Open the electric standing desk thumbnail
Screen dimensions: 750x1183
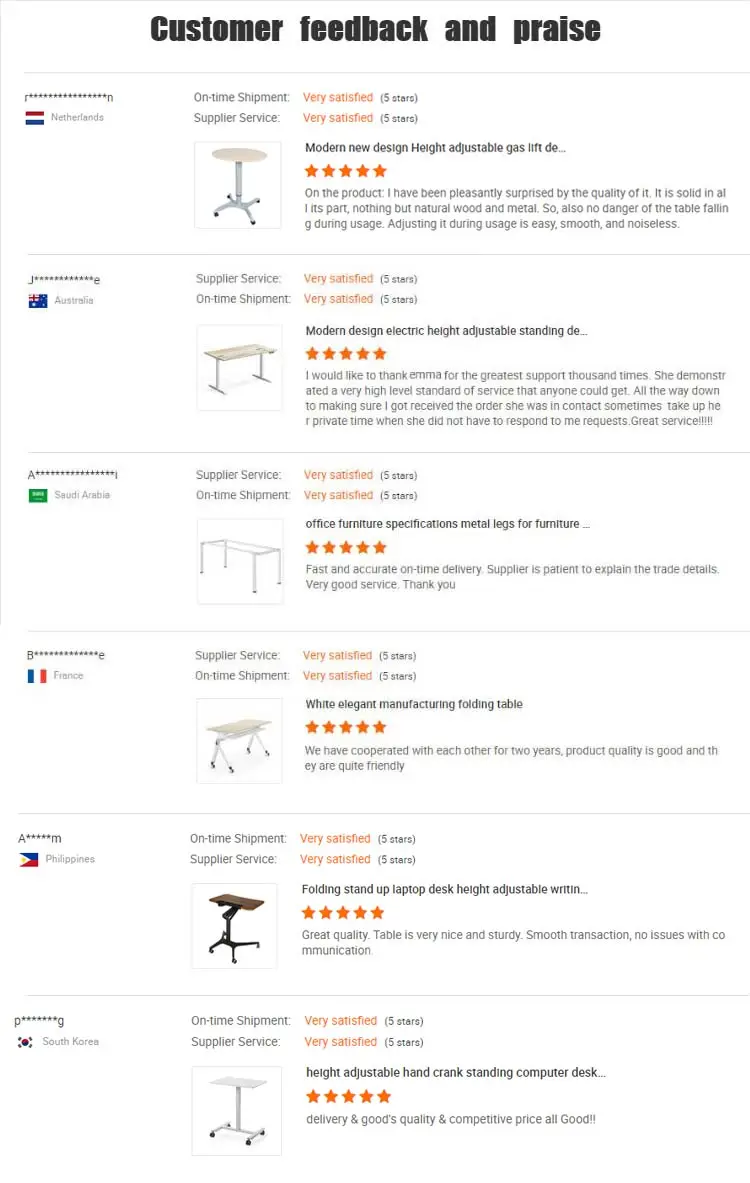(x=240, y=367)
